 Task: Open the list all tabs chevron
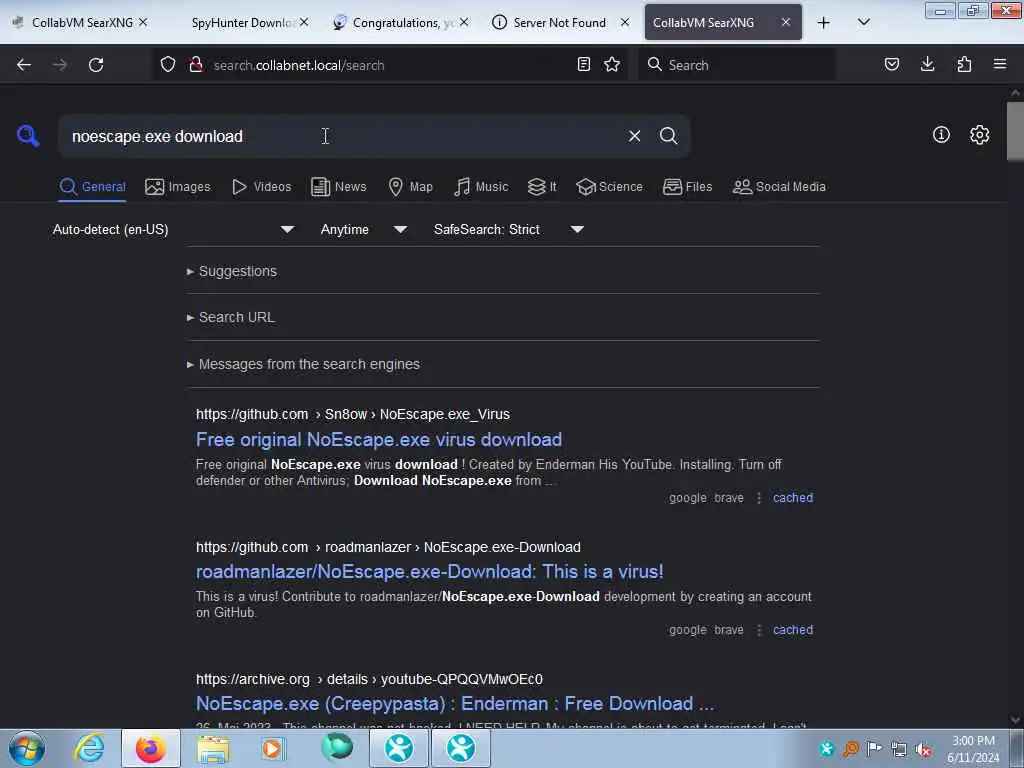[863, 23]
